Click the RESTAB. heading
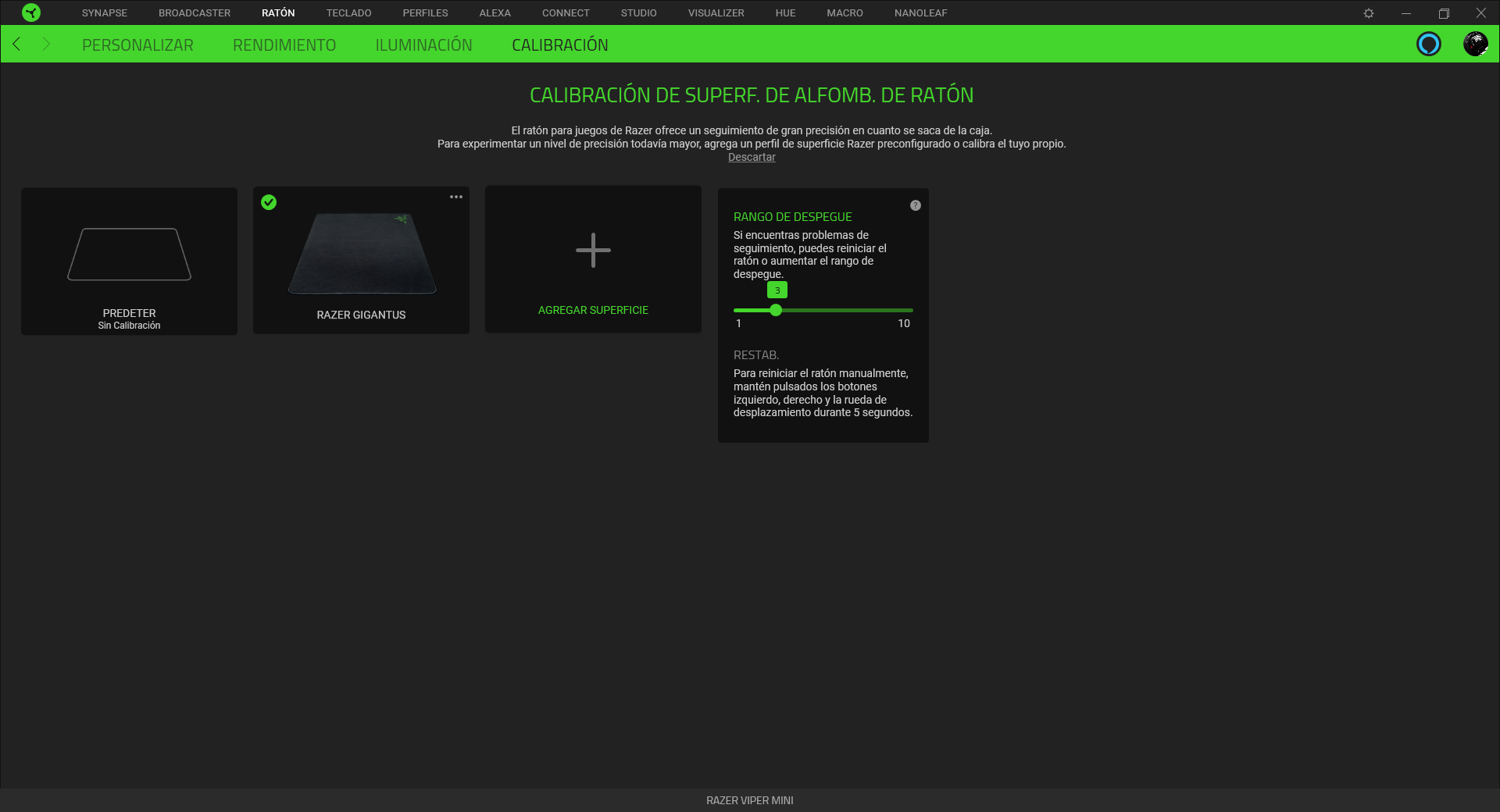Image resolution: width=1500 pixels, height=812 pixels. [756, 355]
